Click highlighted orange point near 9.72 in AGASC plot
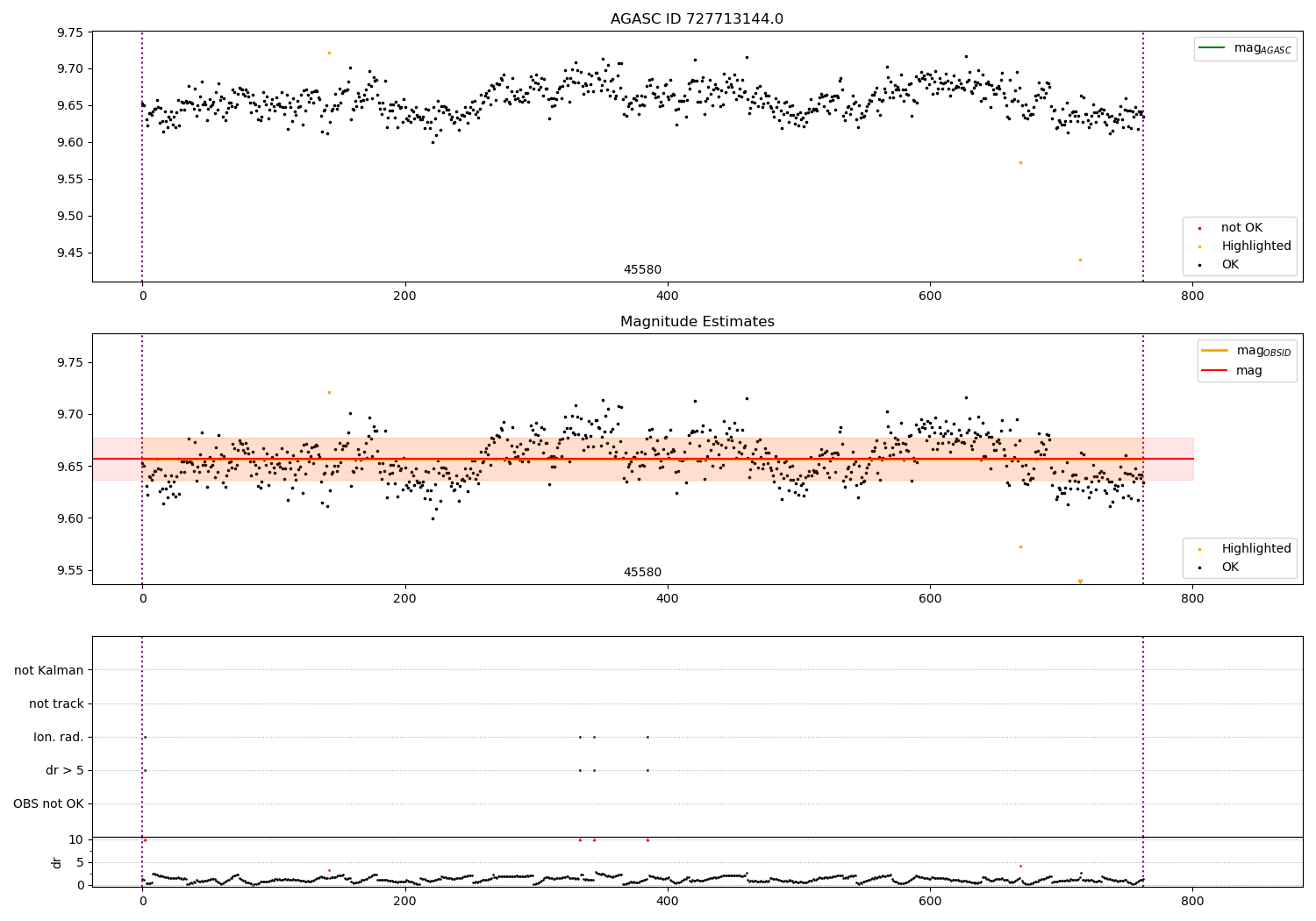Viewport: 1316px width, 921px height. click(329, 53)
